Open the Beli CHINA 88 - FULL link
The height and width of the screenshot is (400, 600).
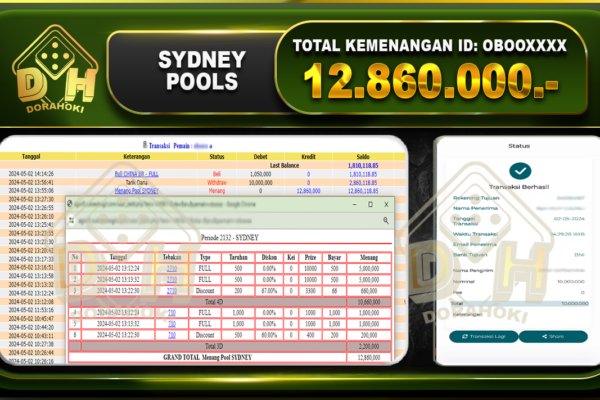(x=137, y=174)
